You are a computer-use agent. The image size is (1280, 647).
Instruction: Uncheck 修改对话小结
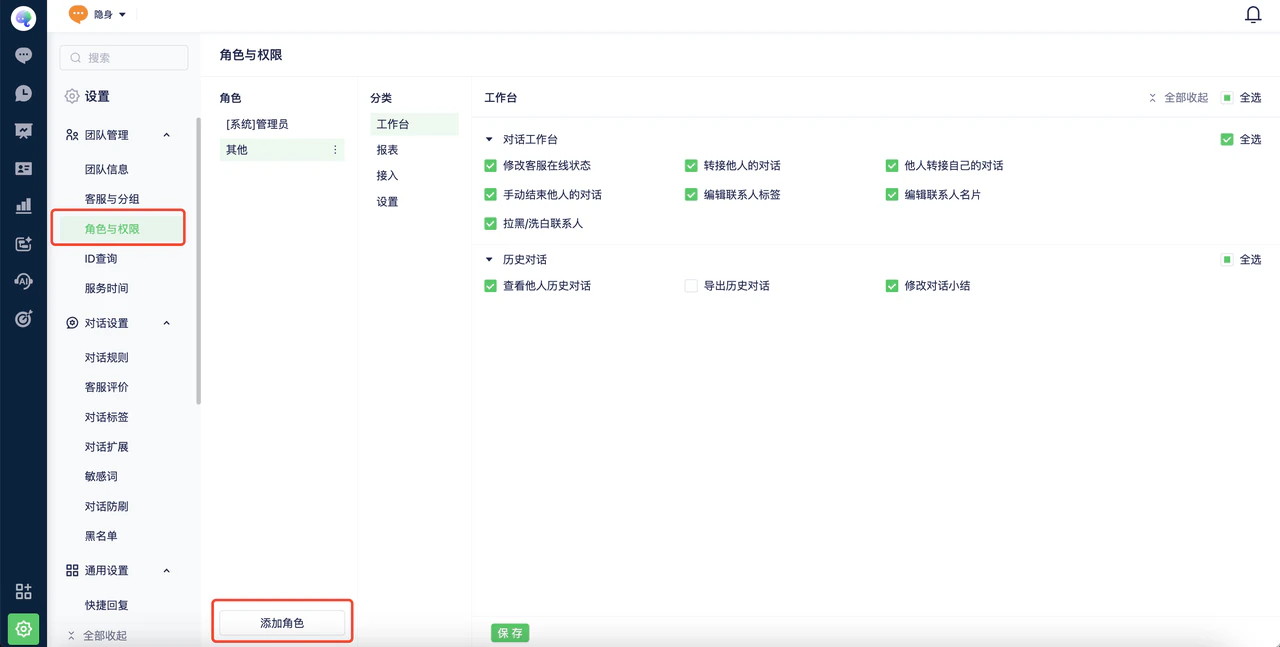[x=892, y=286]
